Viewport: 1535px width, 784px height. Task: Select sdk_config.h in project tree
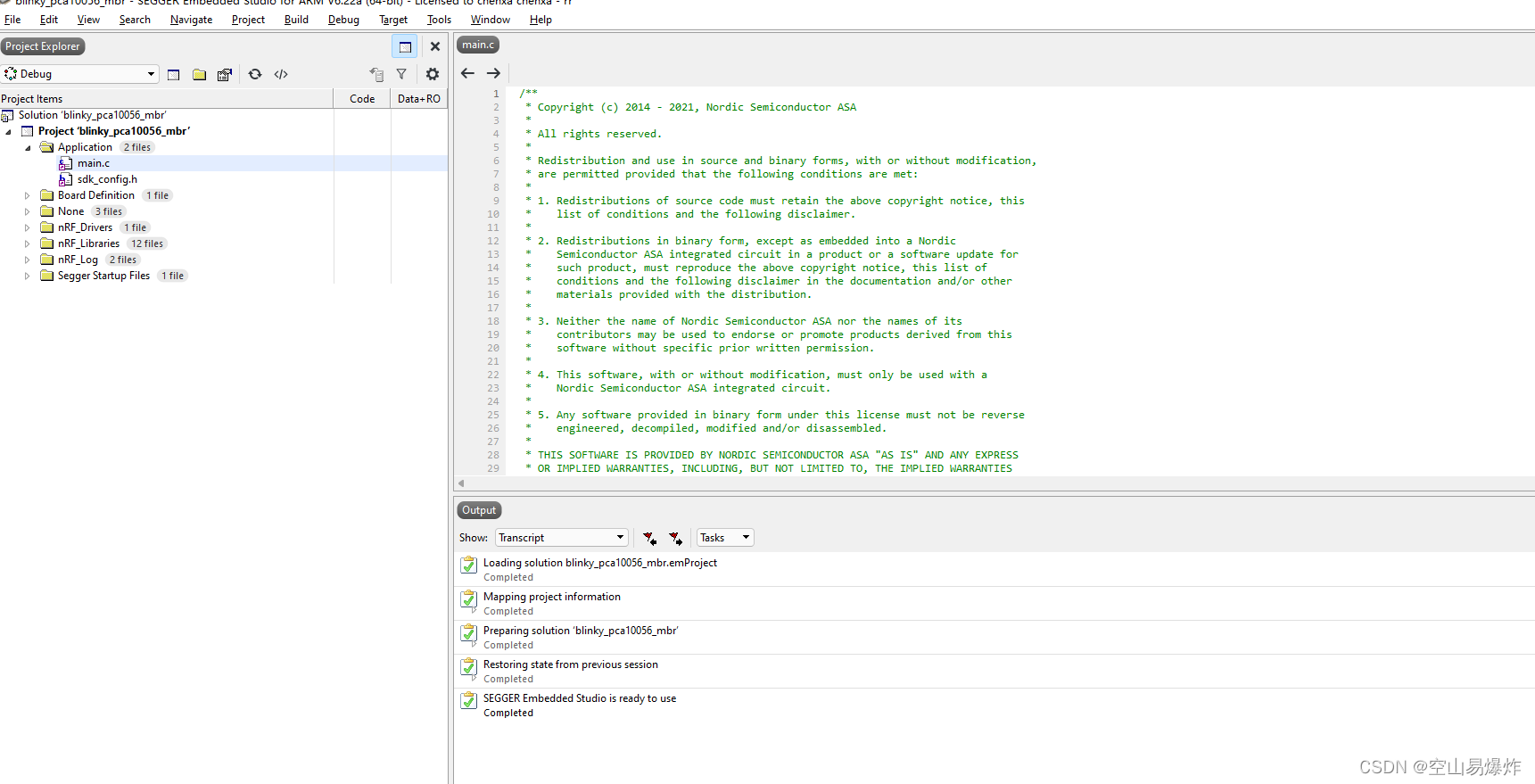pyautogui.click(x=107, y=179)
